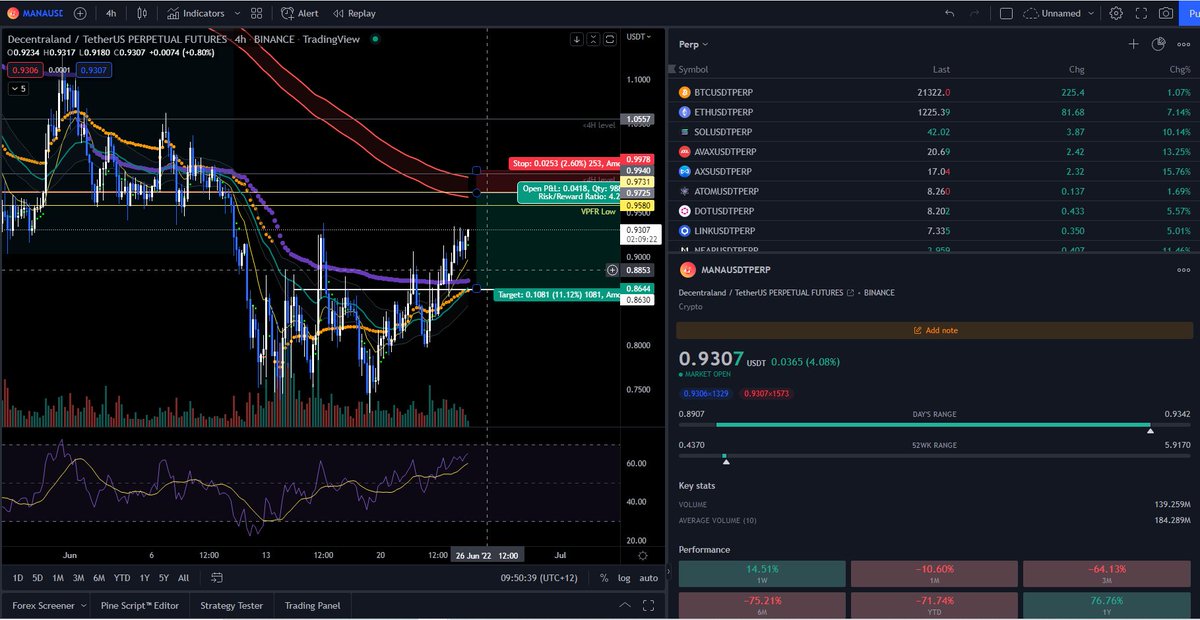Undo the last chart action
1200x620 pixels.
[x=948, y=13]
